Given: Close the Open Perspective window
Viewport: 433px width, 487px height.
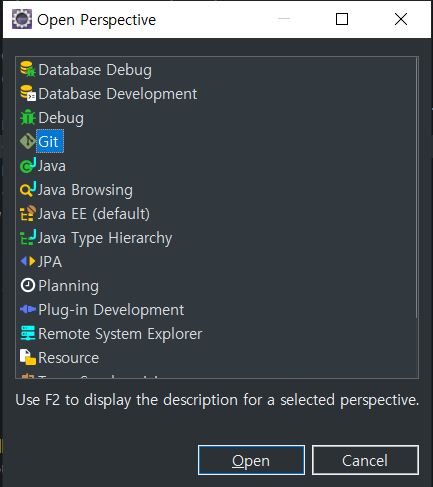Looking at the screenshot, I should tap(401, 19).
